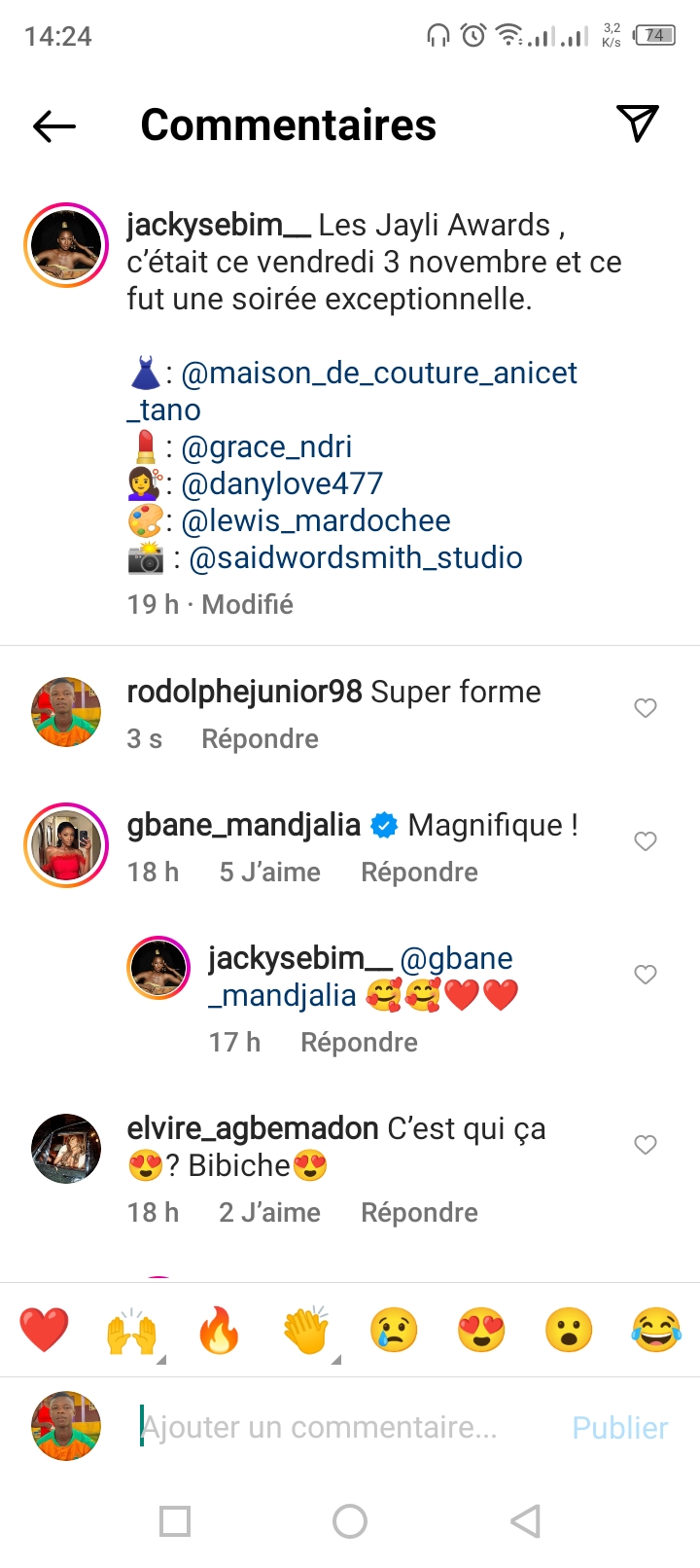Viewport: 700px width, 1568px height.
Task: Open @saidwordsmith_studio profile mention
Action: pyautogui.click(x=356, y=558)
